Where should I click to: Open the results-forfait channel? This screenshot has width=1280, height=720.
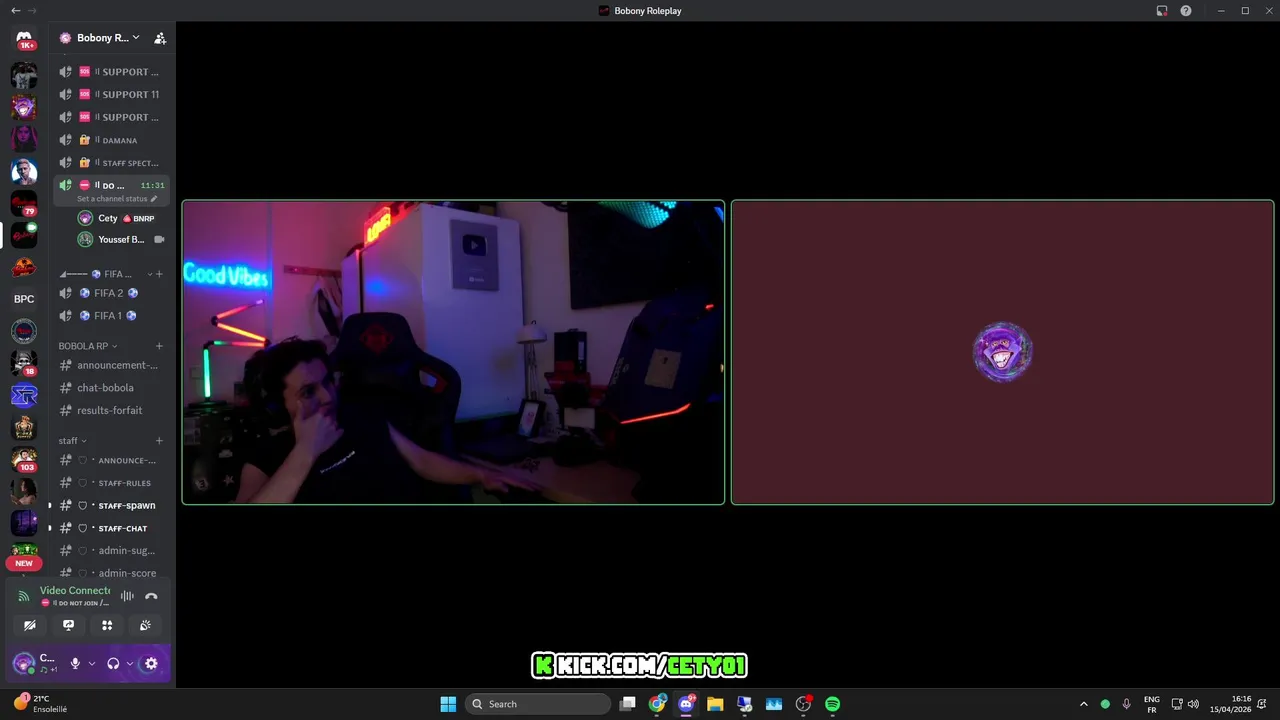(x=111, y=411)
